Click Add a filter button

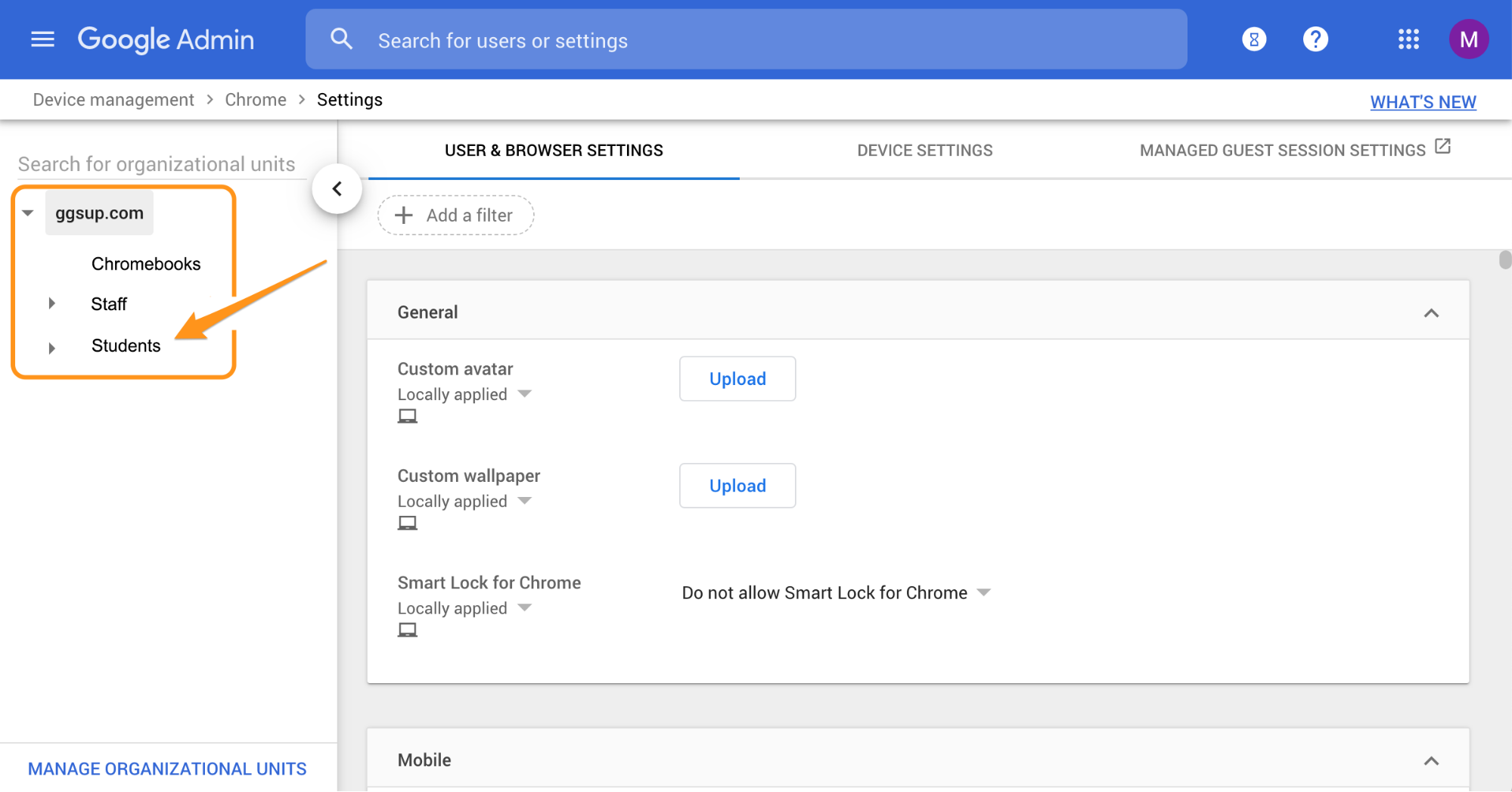(x=455, y=216)
